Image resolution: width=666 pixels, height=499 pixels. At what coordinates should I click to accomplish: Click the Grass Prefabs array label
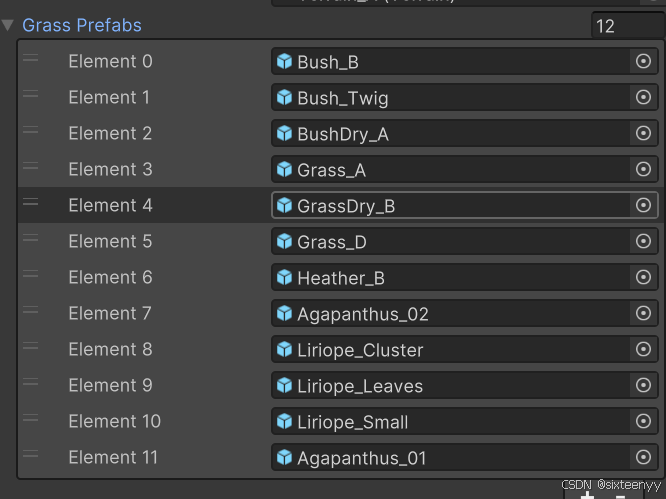pos(82,25)
